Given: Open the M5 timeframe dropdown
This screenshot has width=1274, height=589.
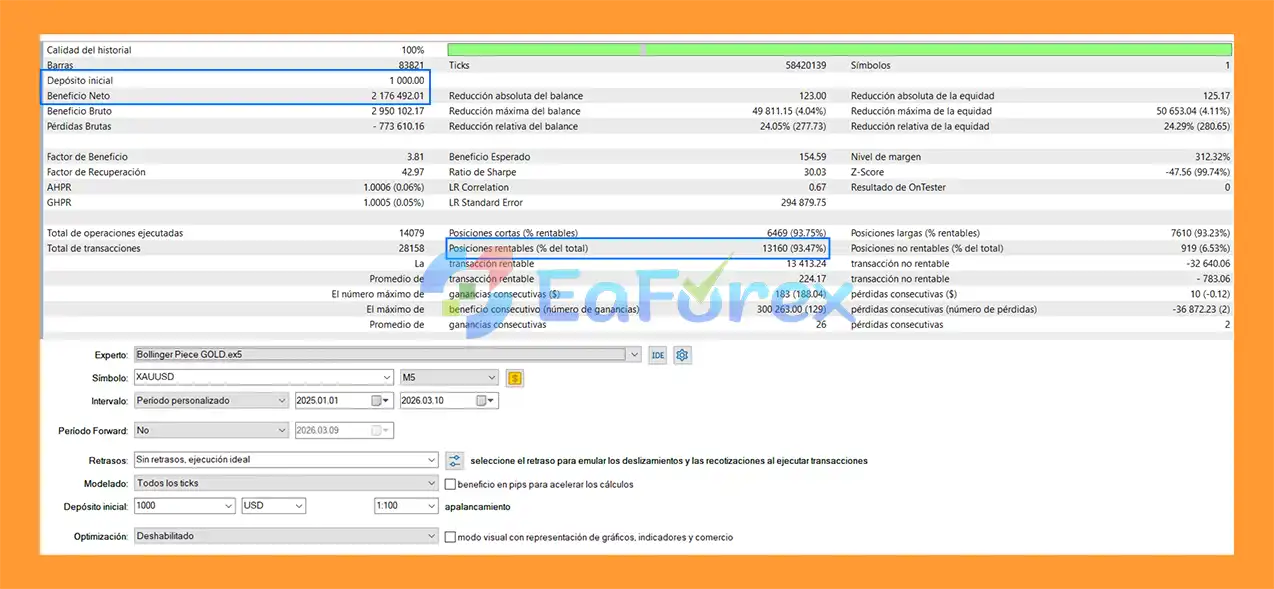Looking at the screenshot, I should (448, 378).
